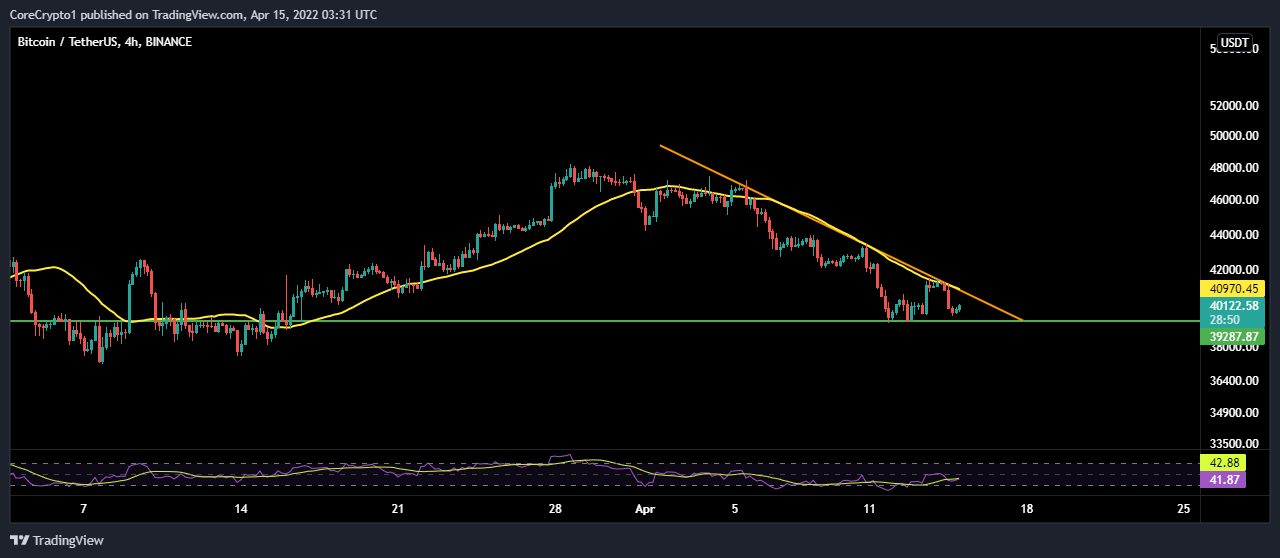Click the Bitcoin / TetherUS chart title
Image resolution: width=1280 pixels, height=558 pixels.
(105, 42)
